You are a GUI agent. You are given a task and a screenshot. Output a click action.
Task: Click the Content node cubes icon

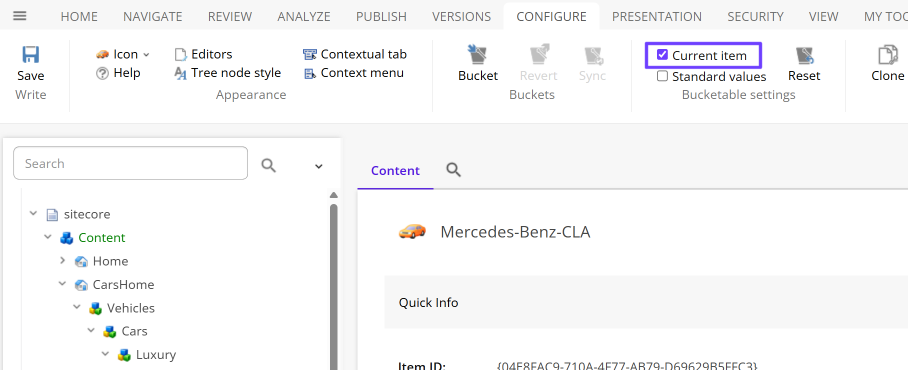click(67, 238)
